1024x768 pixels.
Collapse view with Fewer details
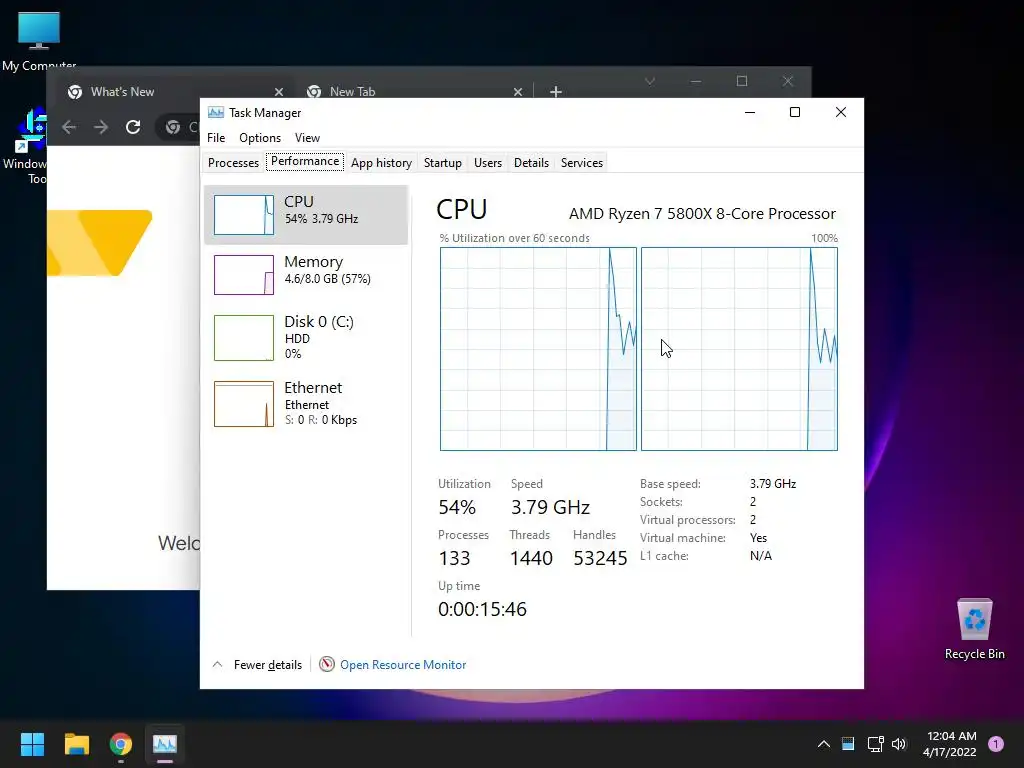(x=257, y=665)
